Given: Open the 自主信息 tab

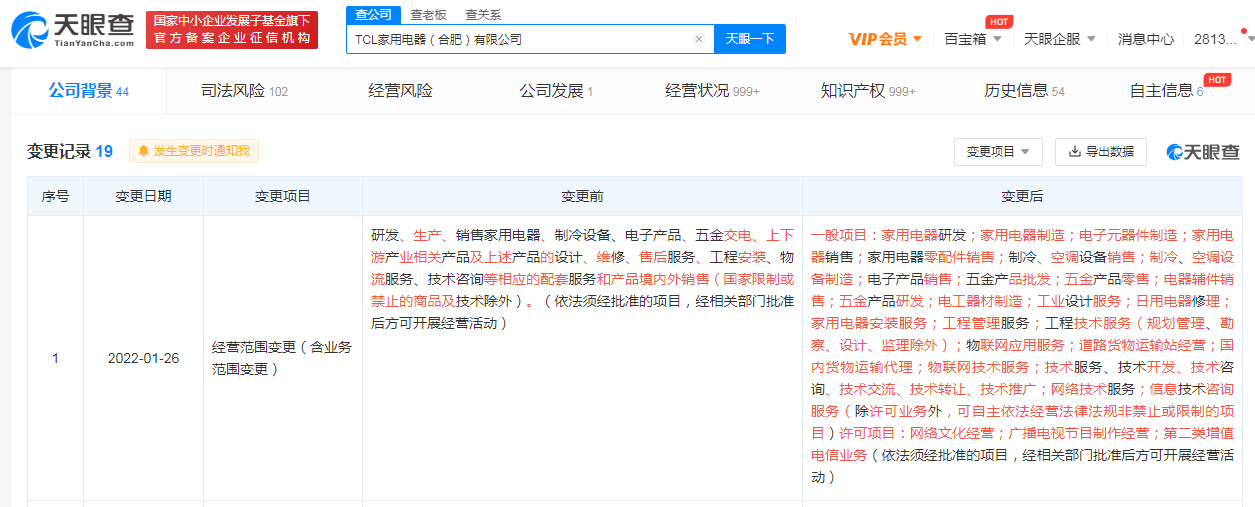Looking at the screenshot, I should tap(1167, 91).
